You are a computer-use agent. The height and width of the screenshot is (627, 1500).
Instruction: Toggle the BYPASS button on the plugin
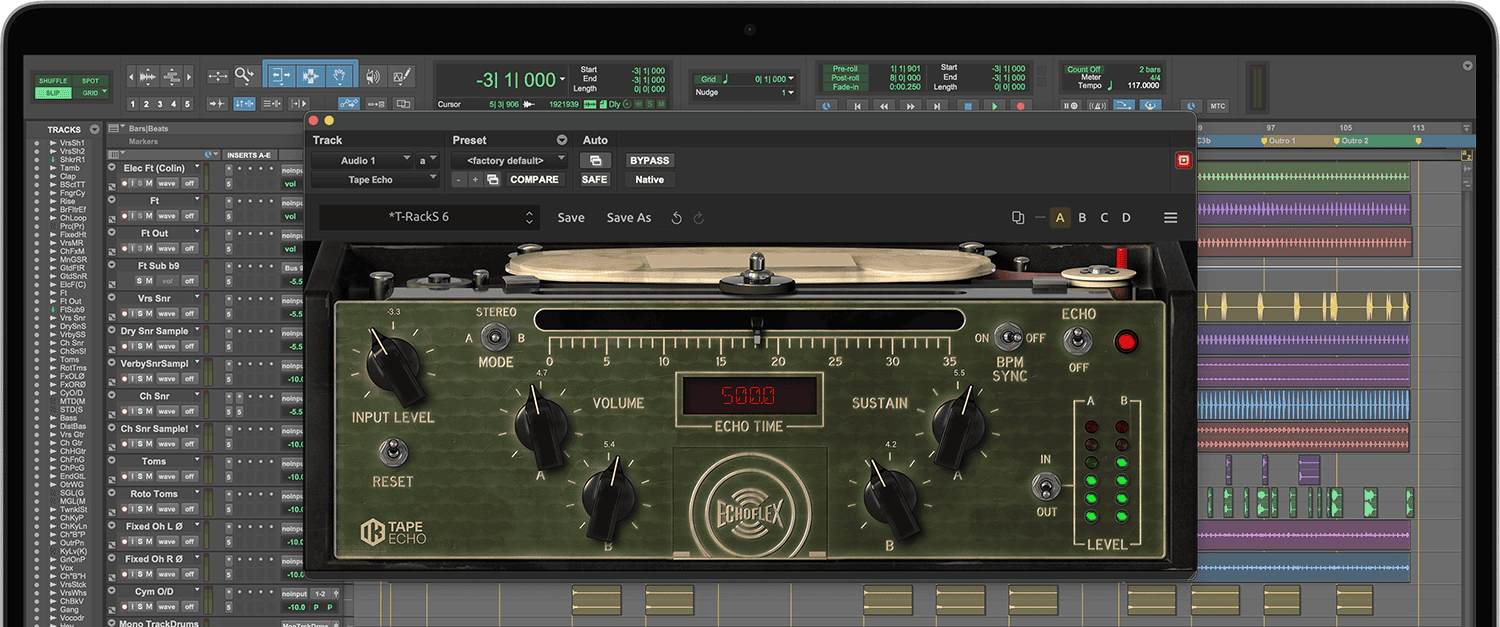tap(648, 160)
